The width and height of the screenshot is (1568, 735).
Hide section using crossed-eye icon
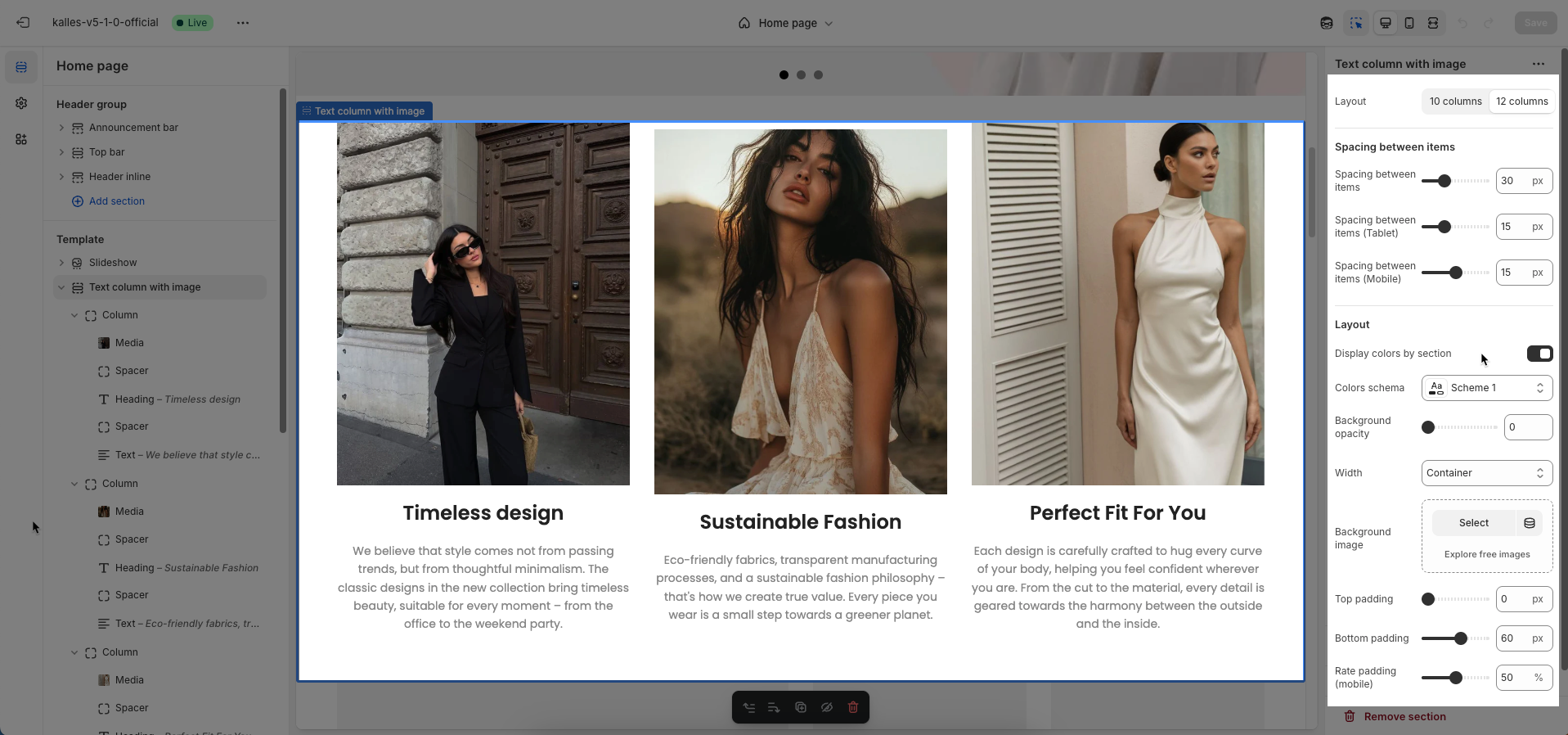[x=827, y=707]
